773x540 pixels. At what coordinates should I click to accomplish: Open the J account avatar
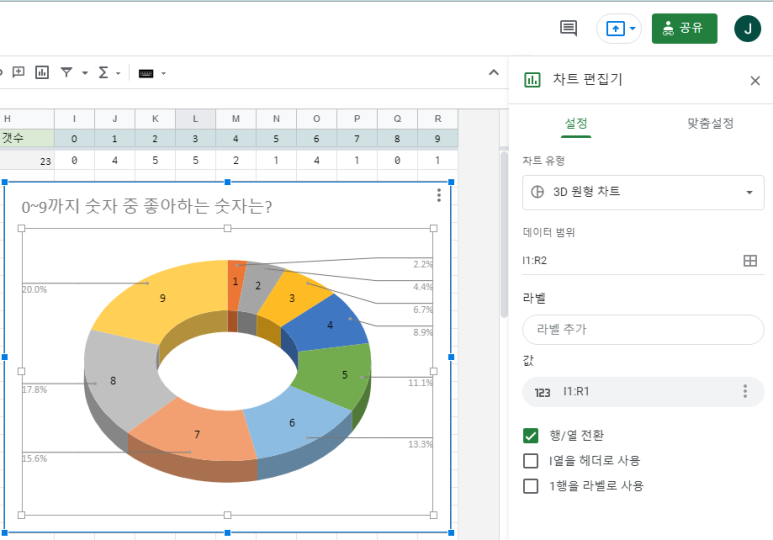[x=747, y=29]
